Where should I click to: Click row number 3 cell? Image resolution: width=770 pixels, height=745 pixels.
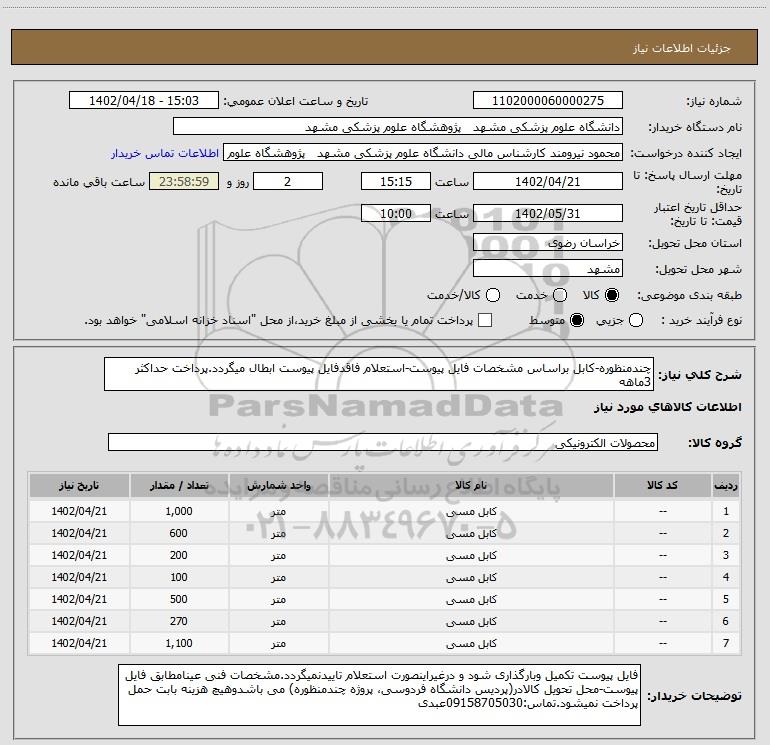[726, 555]
